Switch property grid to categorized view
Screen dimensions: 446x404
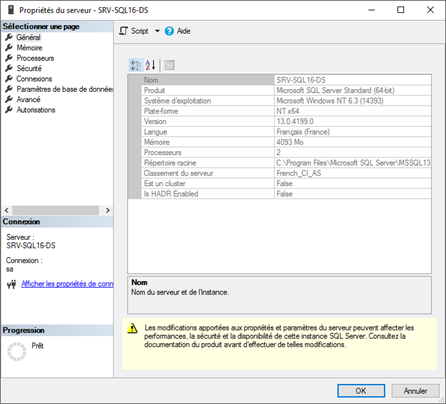coord(136,65)
